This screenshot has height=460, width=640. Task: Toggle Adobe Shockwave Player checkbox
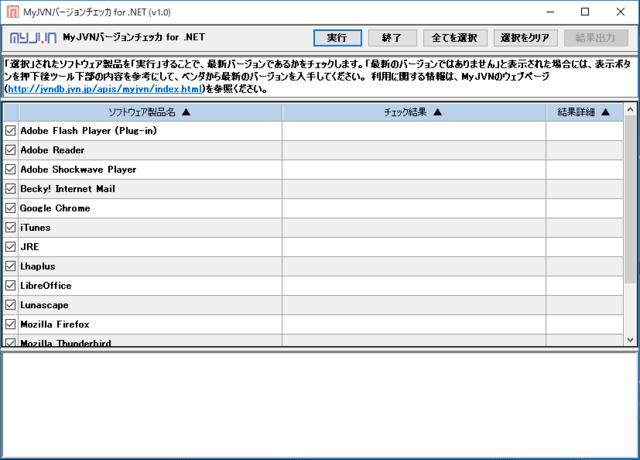(10, 169)
